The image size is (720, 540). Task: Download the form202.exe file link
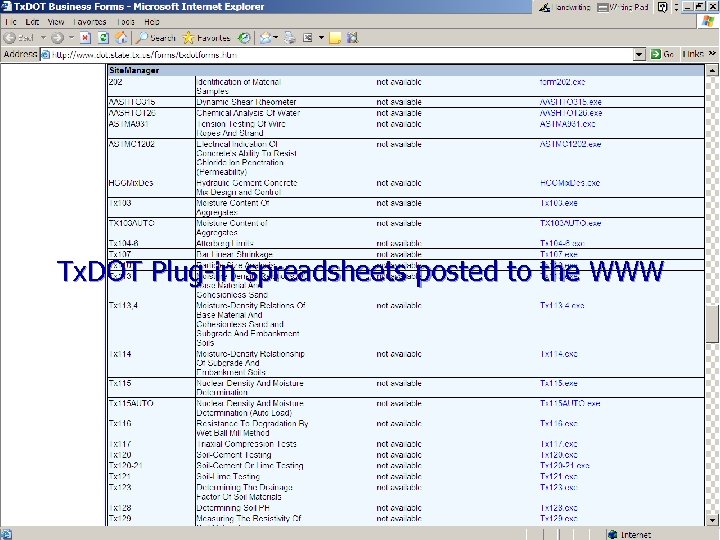click(562, 82)
